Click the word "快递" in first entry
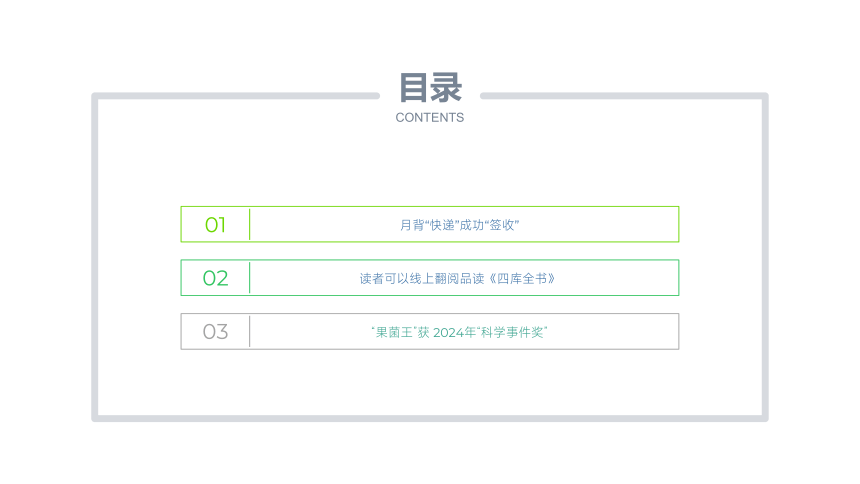Image resolution: width=860 pixels, height=484 pixels. click(x=443, y=225)
